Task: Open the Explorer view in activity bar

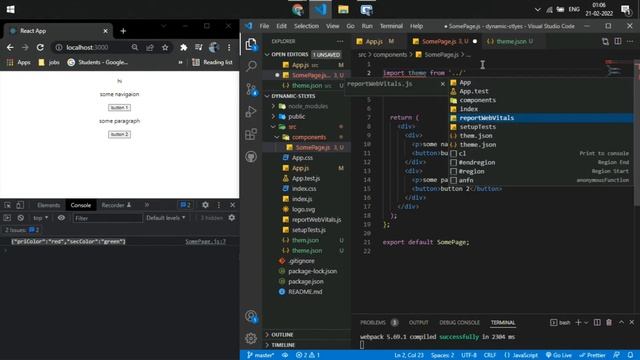Action: coord(251,44)
